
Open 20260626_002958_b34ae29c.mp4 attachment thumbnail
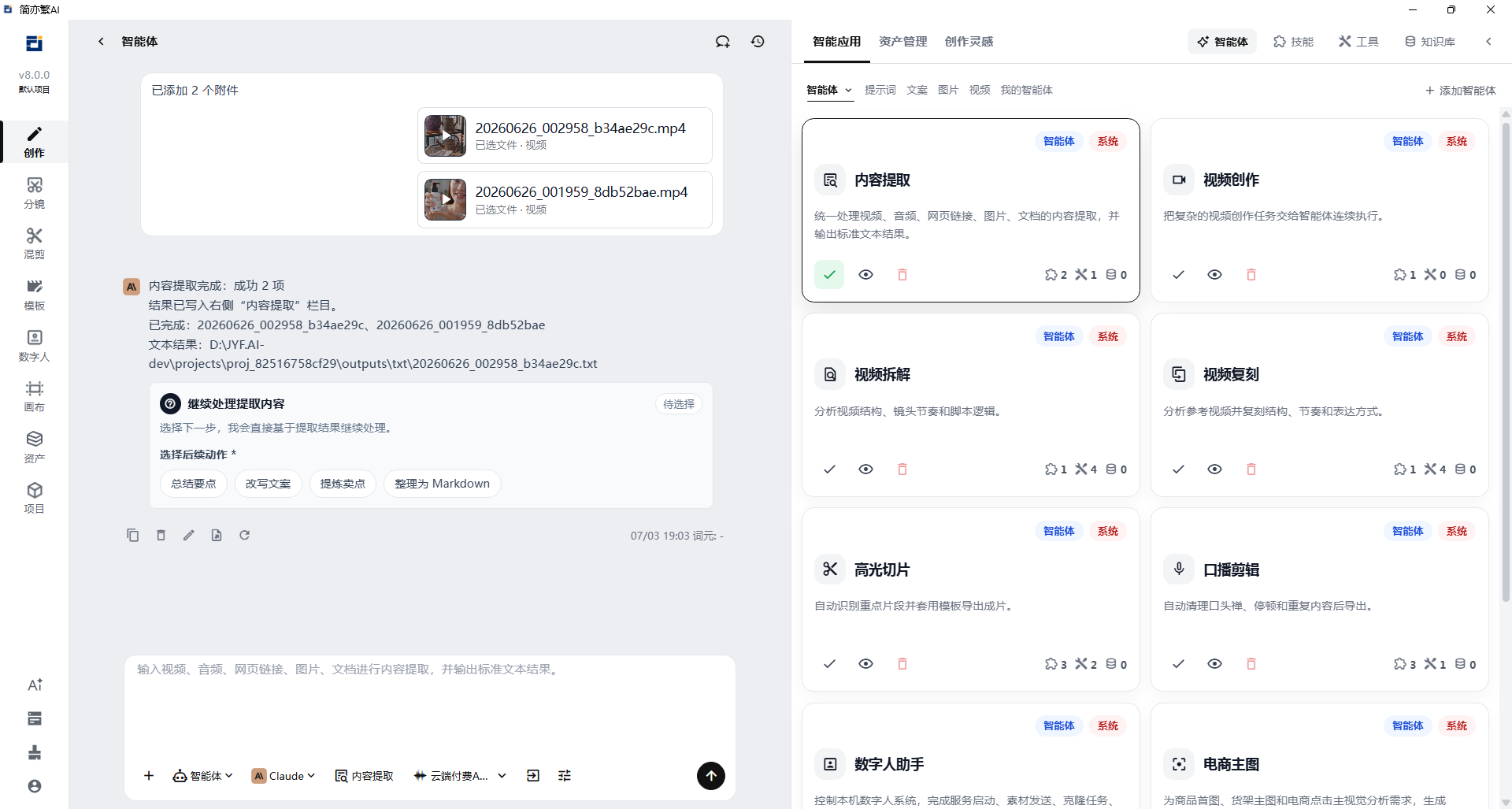445,135
